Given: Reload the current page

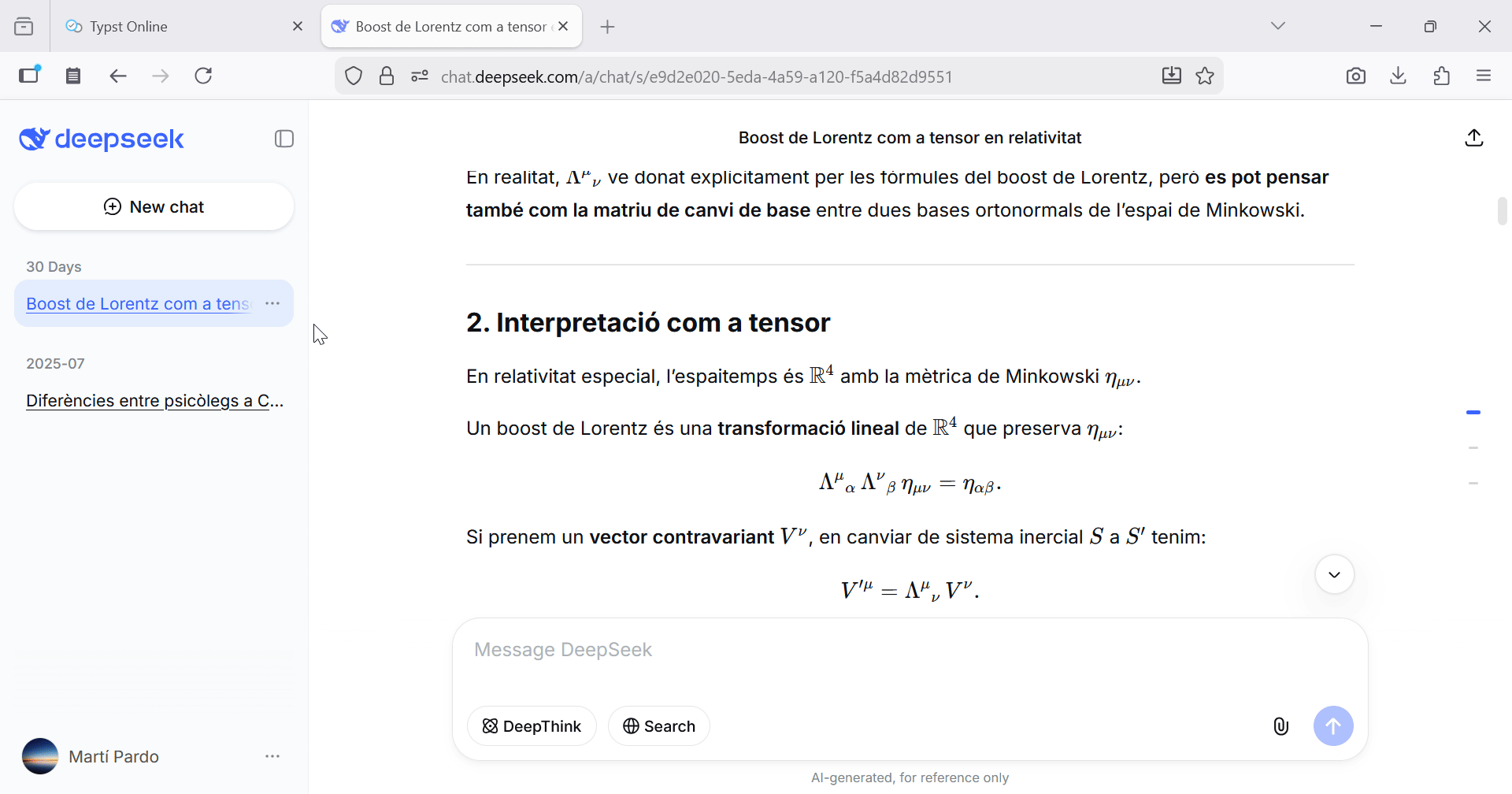Looking at the screenshot, I should [203, 76].
